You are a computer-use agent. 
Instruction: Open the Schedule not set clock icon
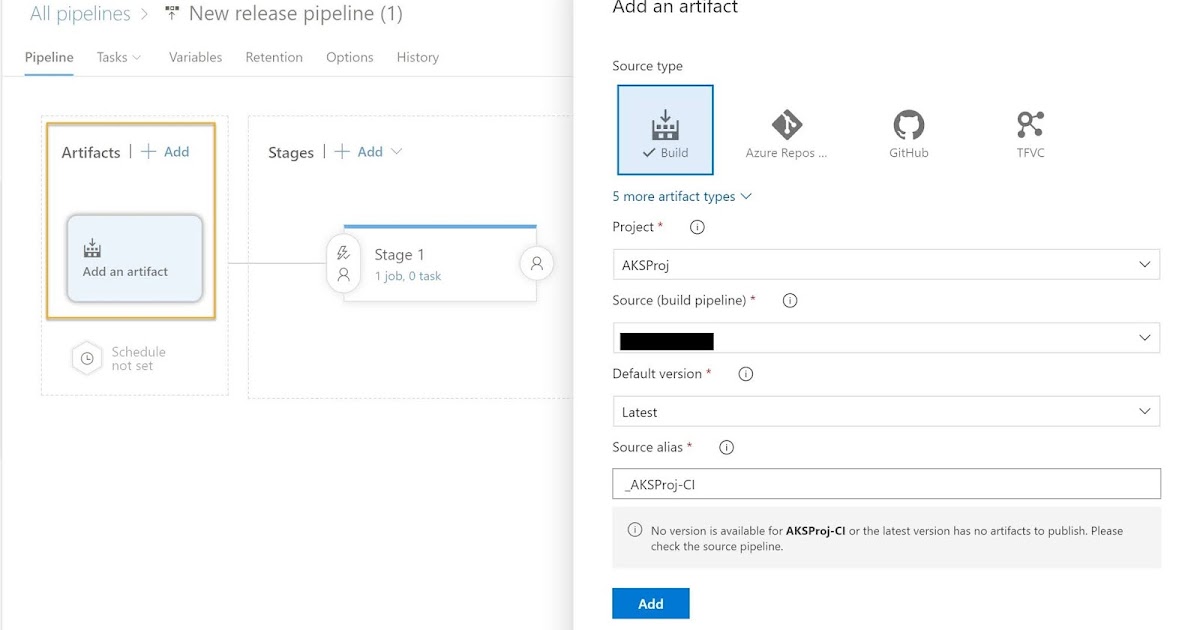(x=86, y=357)
